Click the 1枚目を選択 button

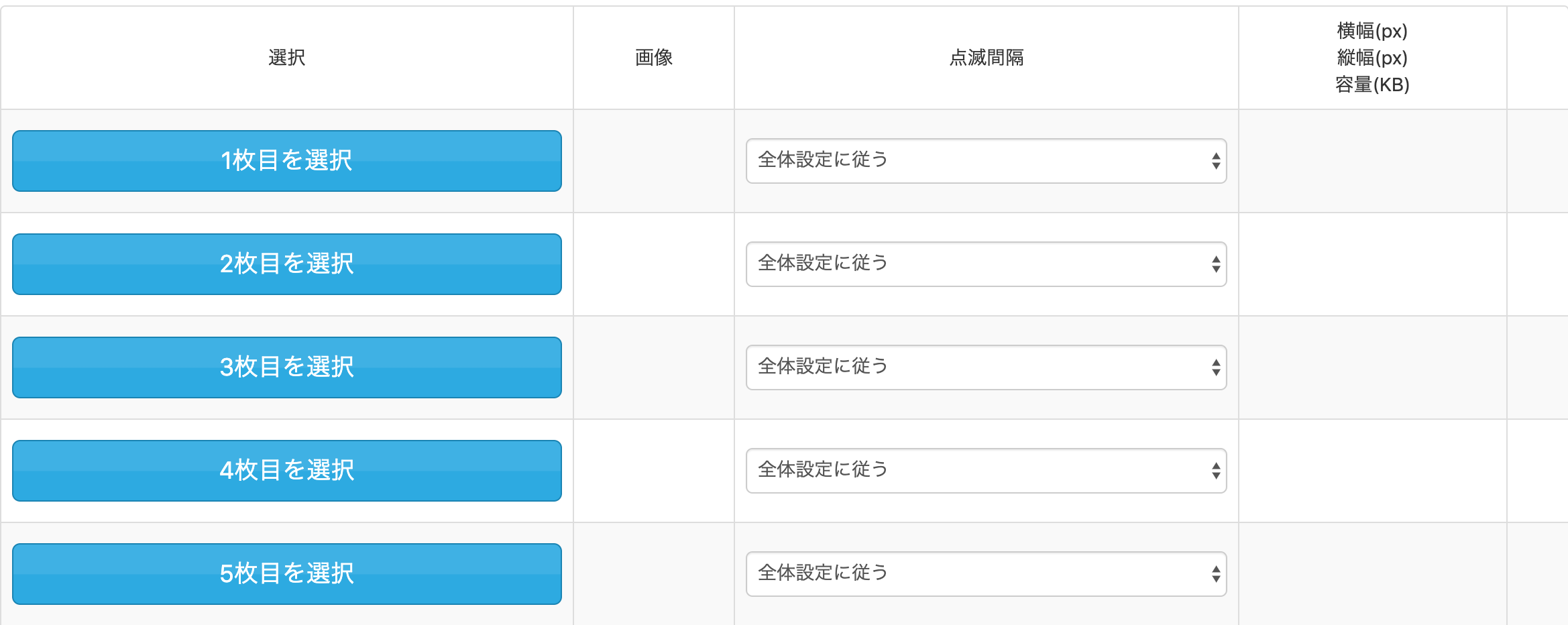pos(287,161)
